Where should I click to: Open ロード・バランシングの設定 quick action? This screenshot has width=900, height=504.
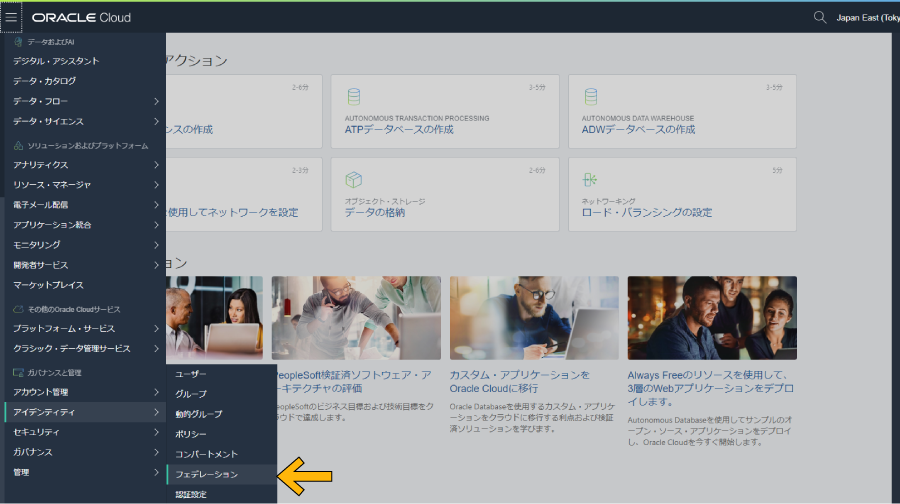click(x=647, y=212)
